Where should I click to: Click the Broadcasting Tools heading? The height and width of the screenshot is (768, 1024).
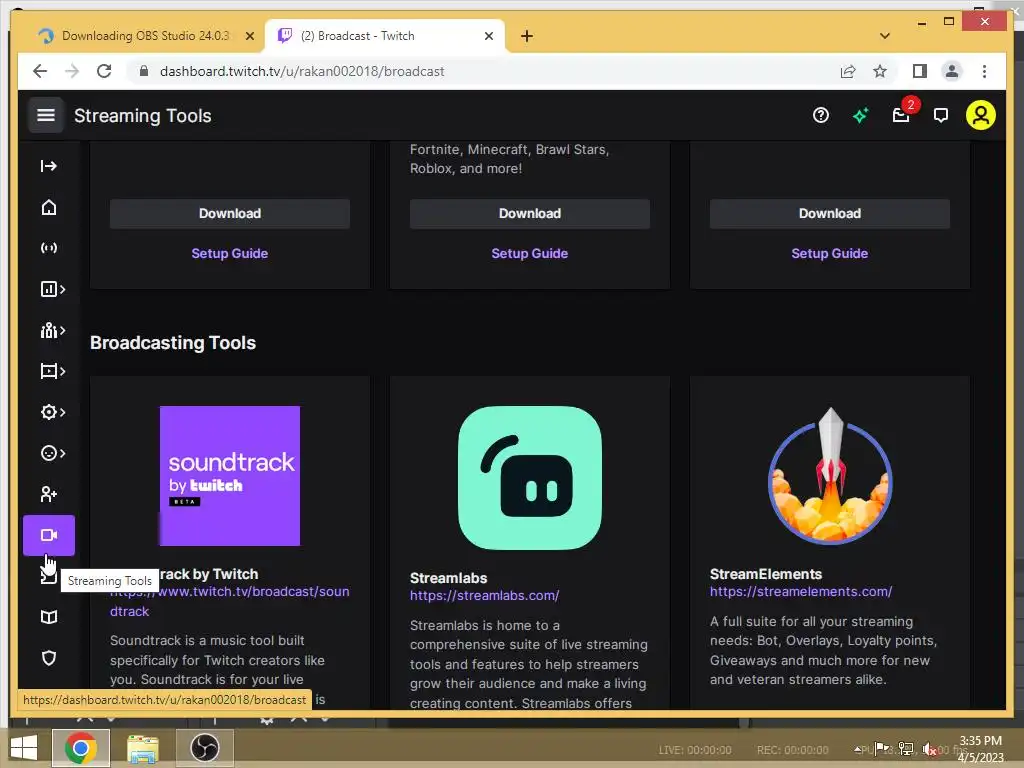[173, 343]
